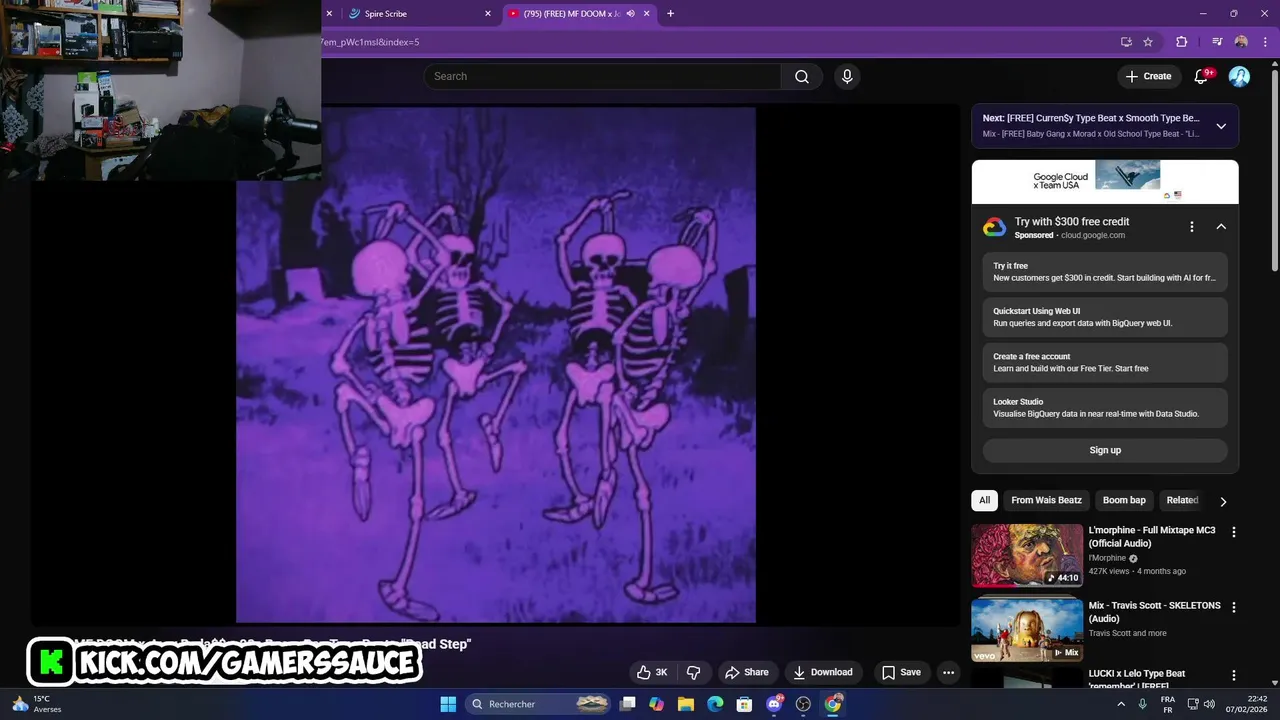Open Quickstart Using Web UI link
The height and width of the screenshot is (720, 1280).
pos(1105,317)
